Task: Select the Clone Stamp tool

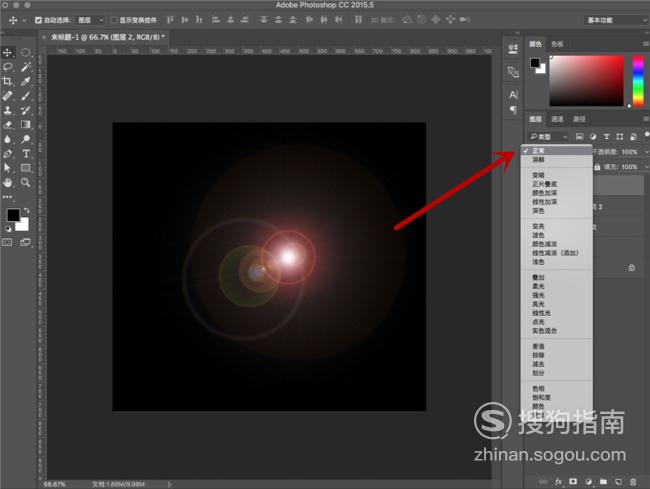Action: pos(7,110)
